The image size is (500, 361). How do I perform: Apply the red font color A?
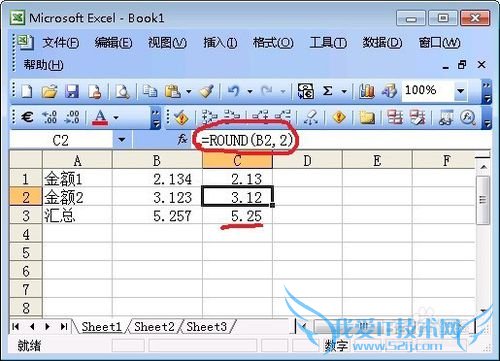click(100, 117)
